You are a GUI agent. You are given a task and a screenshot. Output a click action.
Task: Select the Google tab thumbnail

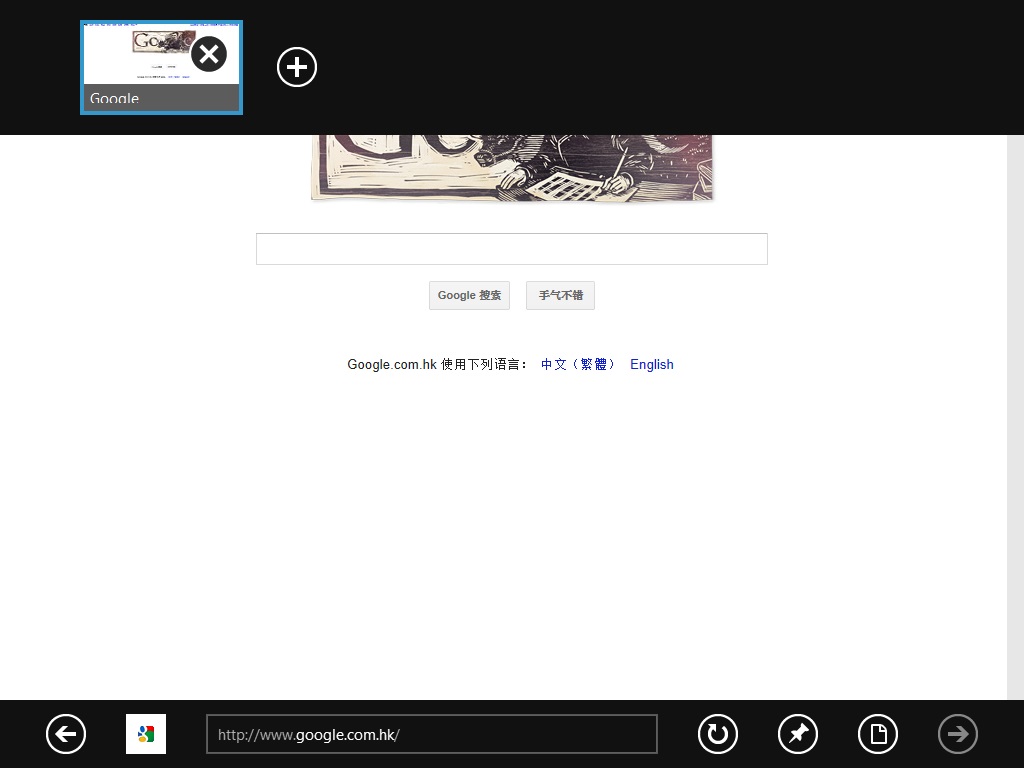click(161, 67)
